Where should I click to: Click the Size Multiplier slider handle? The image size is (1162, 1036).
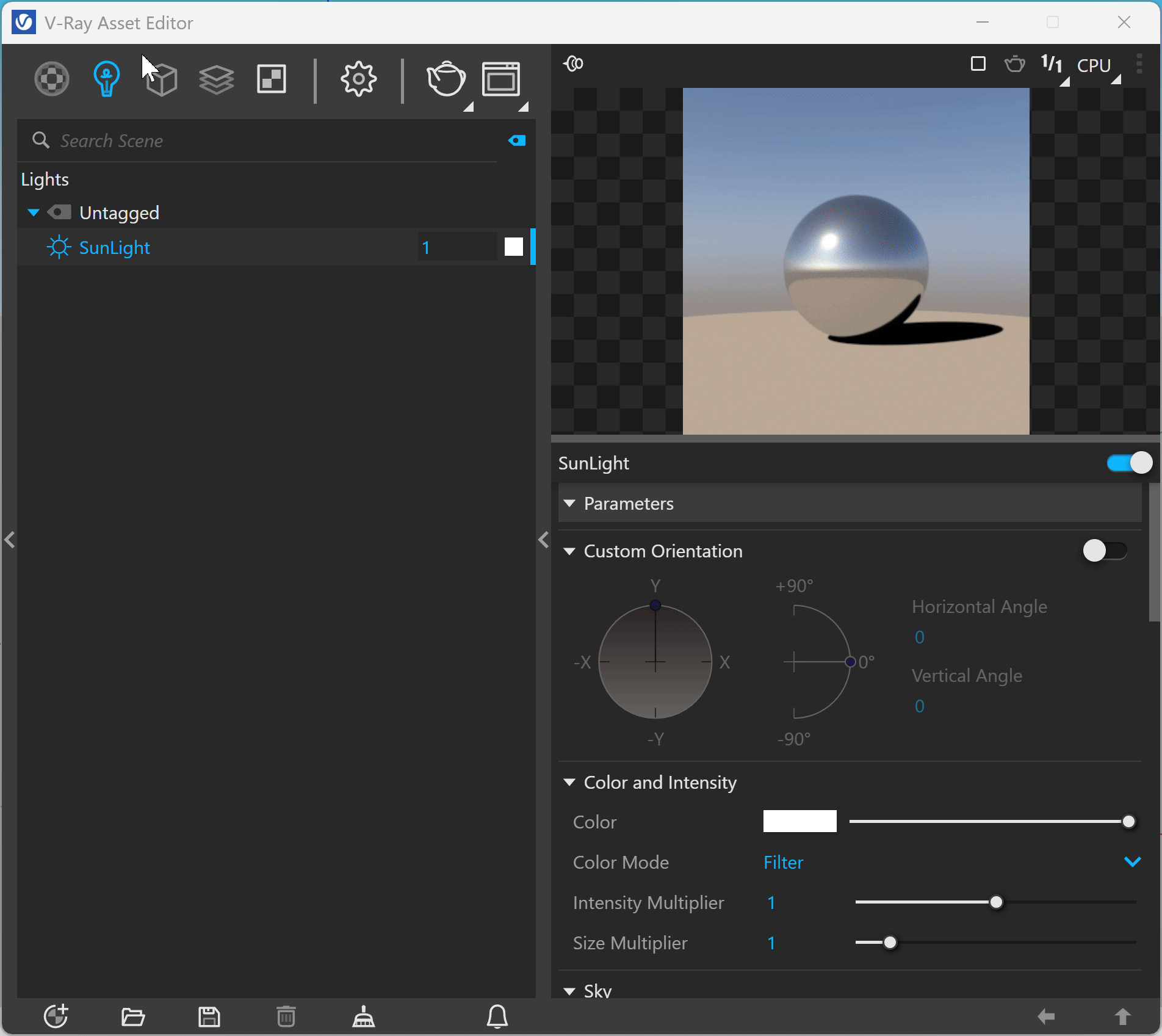890,943
